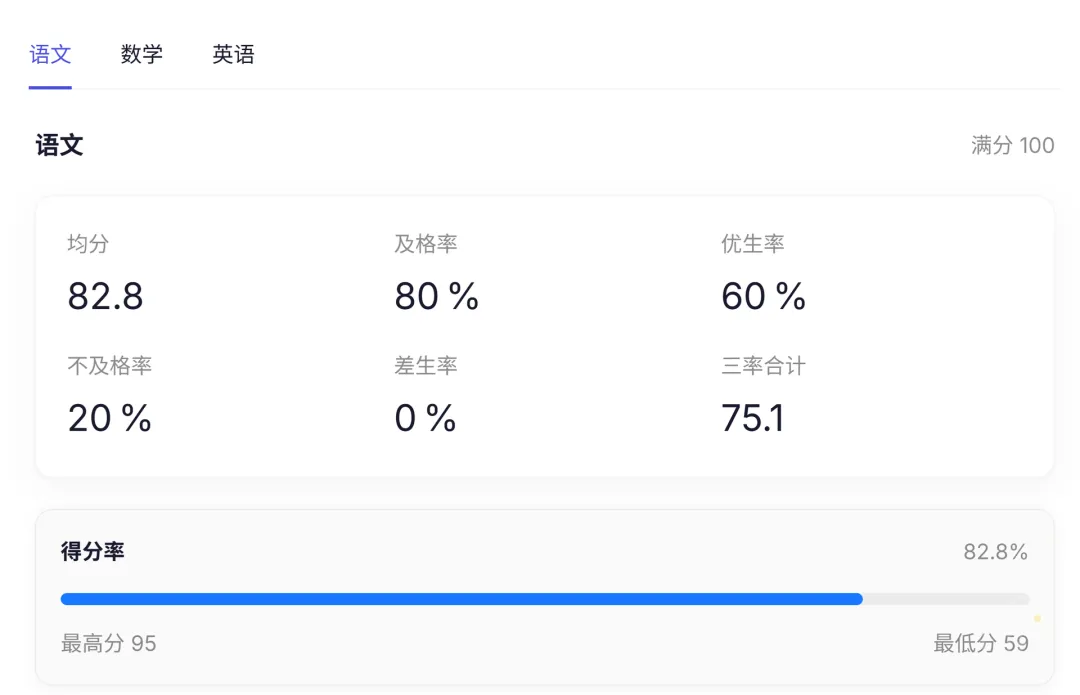This screenshot has width=1080, height=695.
Task: Select the 60 % excellent rate value
Action: [763, 297]
